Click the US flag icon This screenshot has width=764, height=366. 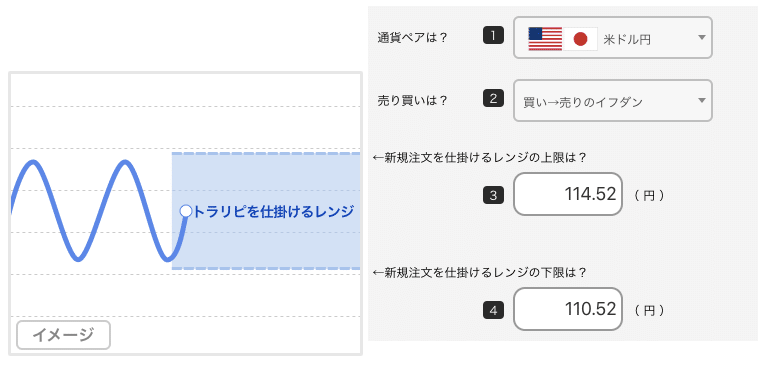click(x=545, y=39)
